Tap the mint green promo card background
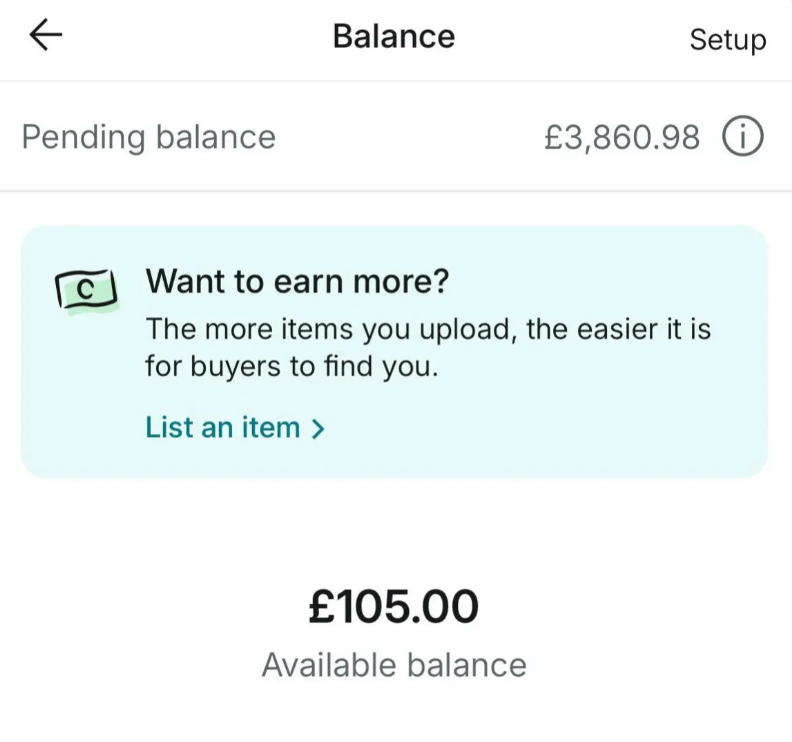Viewport: 792px width, 742px height. tap(600, 430)
